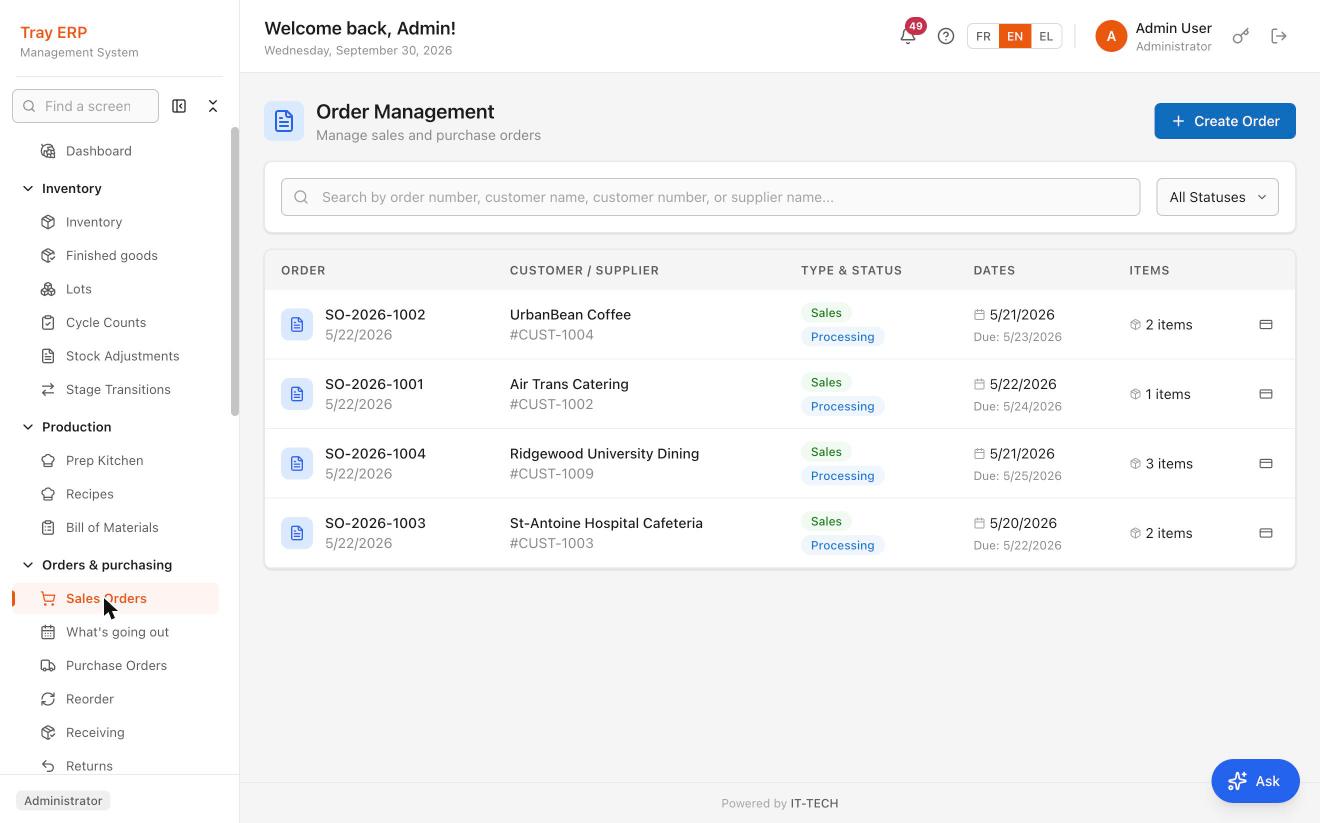Open the notifications bell icon
Viewport: 1320px width, 823px height.
click(x=908, y=36)
